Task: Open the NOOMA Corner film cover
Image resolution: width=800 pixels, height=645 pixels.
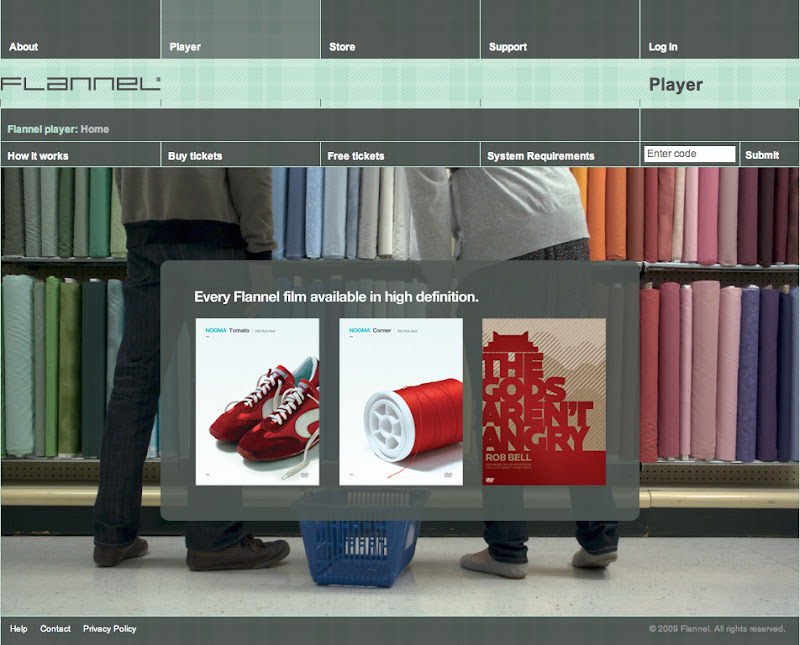Action: coord(401,402)
